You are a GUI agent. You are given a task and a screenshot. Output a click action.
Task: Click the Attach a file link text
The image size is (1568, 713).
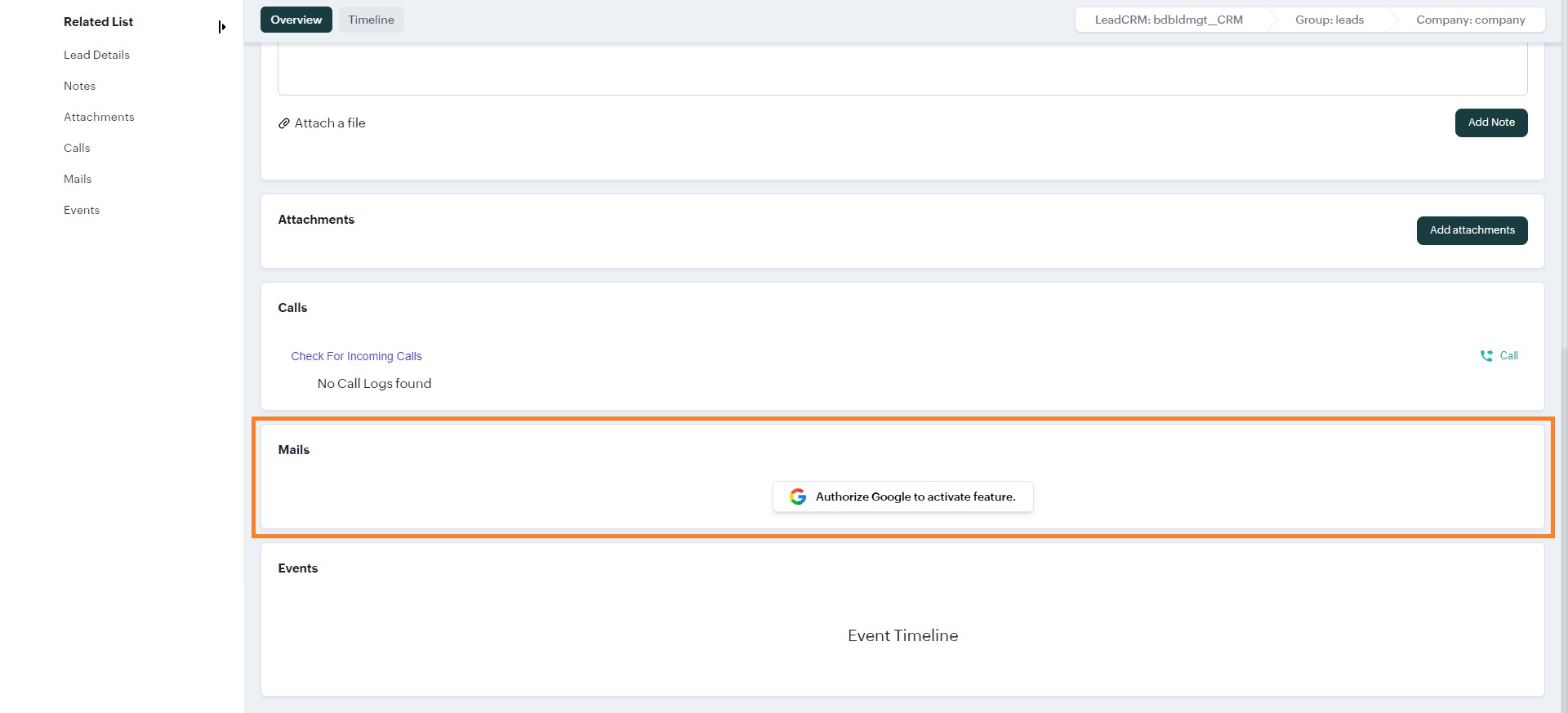pyautogui.click(x=330, y=123)
